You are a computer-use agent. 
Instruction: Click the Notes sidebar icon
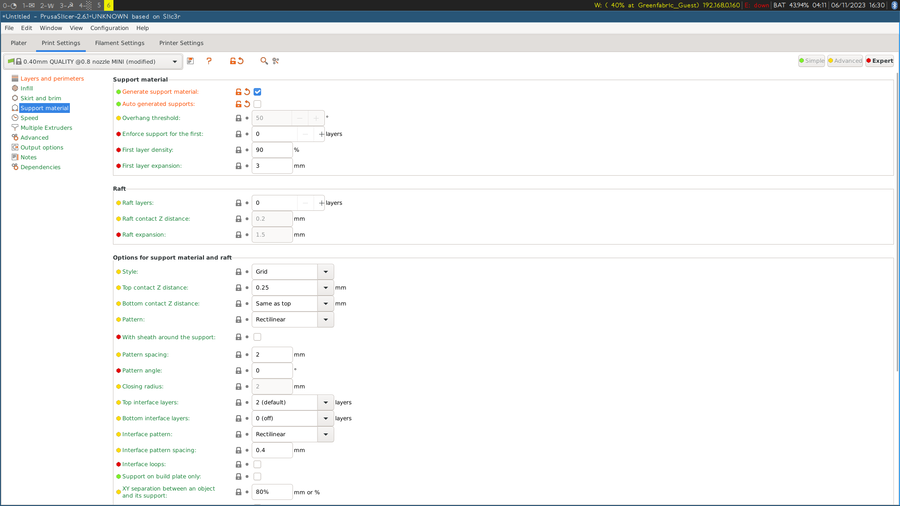click(15, 157)
